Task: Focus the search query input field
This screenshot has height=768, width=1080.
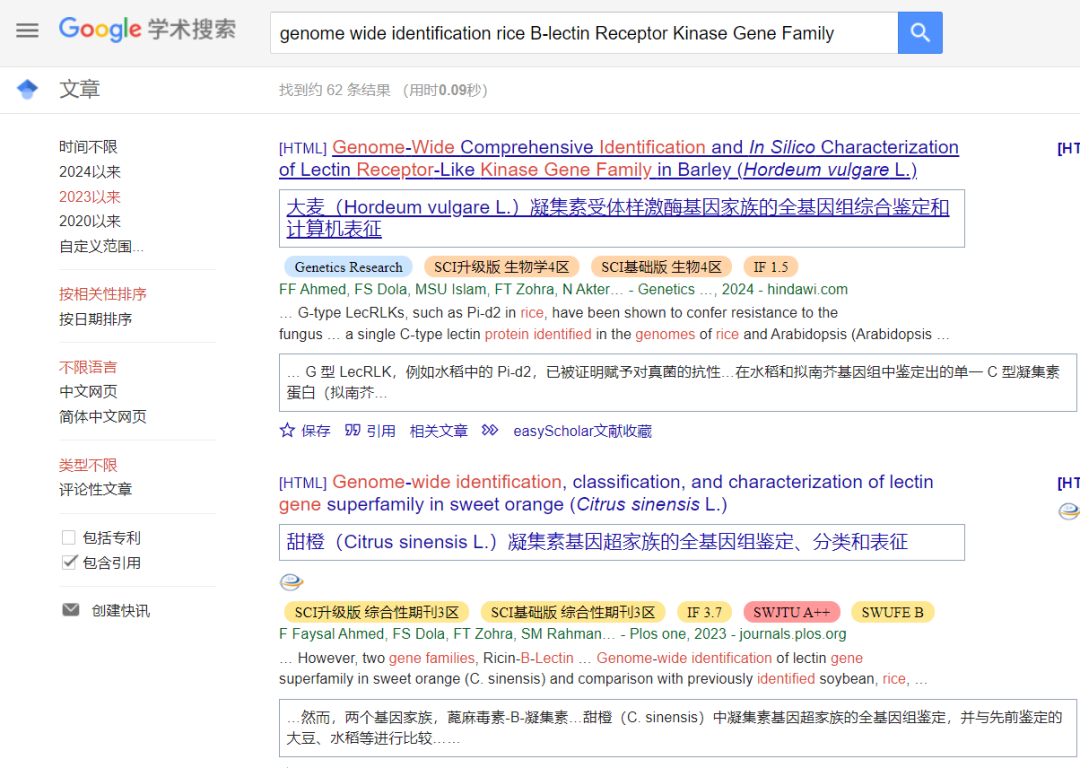Action: (x=584, y=32)
